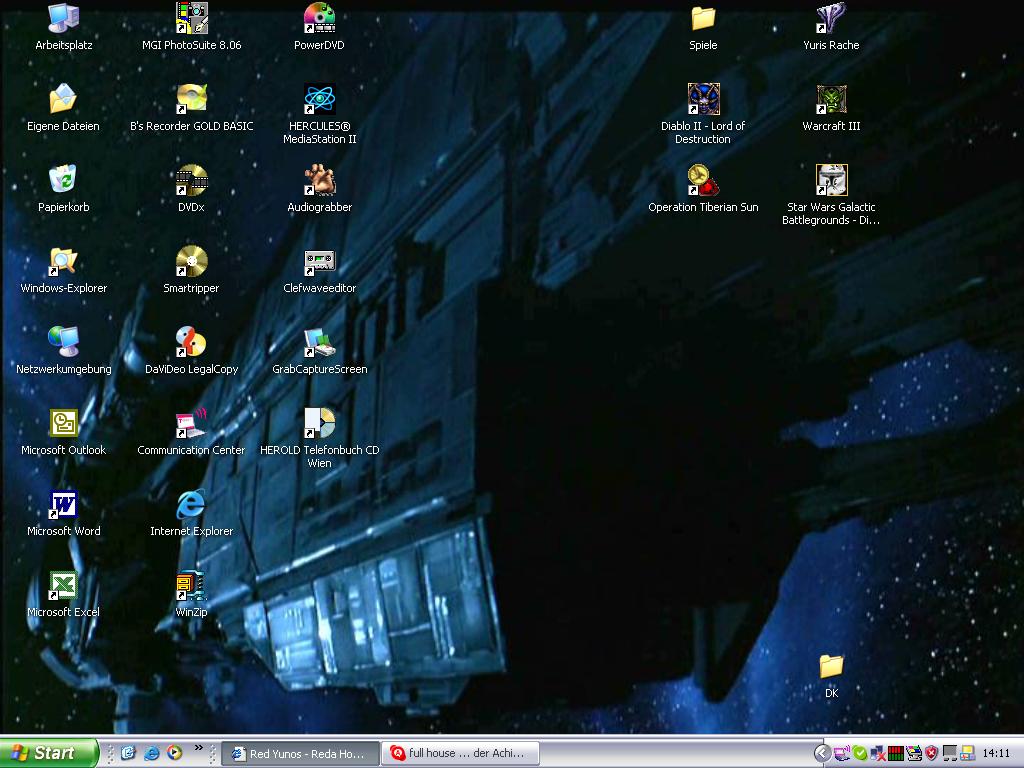Image resolution: width=1024 pixels, height=768 pixels.
Task: Click the Papierkorb recycle bin icon
Action: pos(63,180)
